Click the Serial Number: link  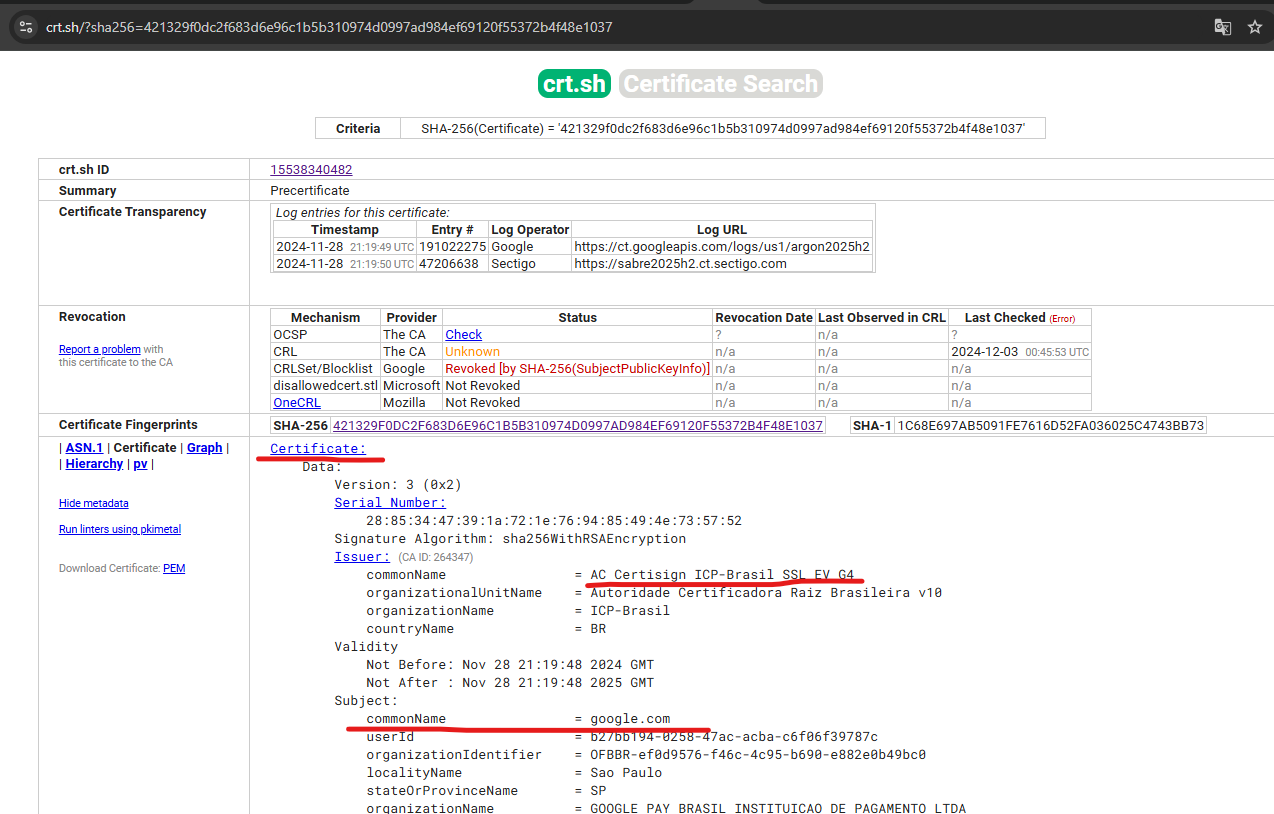[390, 503]
